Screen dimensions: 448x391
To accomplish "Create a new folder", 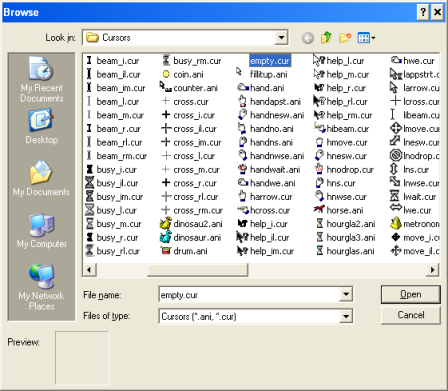I will [345, 38].
